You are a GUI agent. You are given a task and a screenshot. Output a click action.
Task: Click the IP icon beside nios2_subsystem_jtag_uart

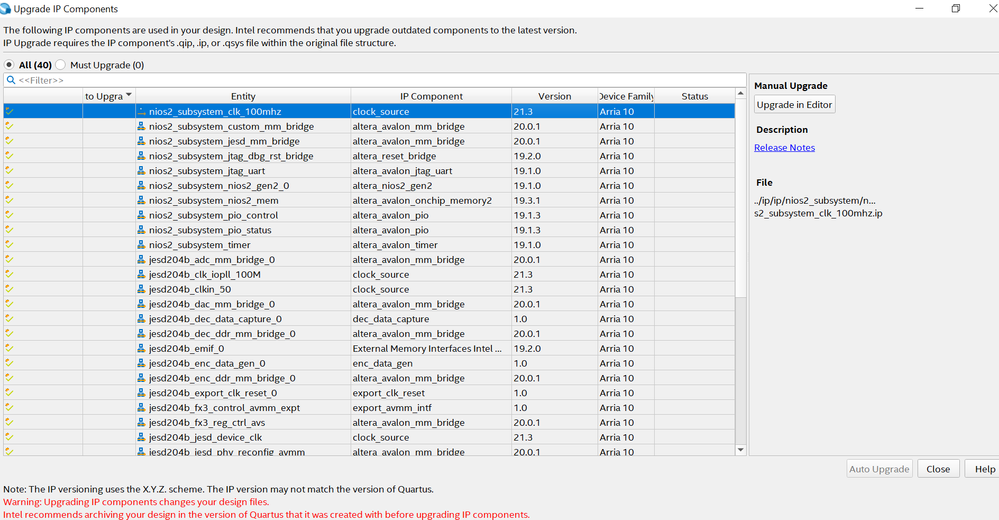pos(141,171)
